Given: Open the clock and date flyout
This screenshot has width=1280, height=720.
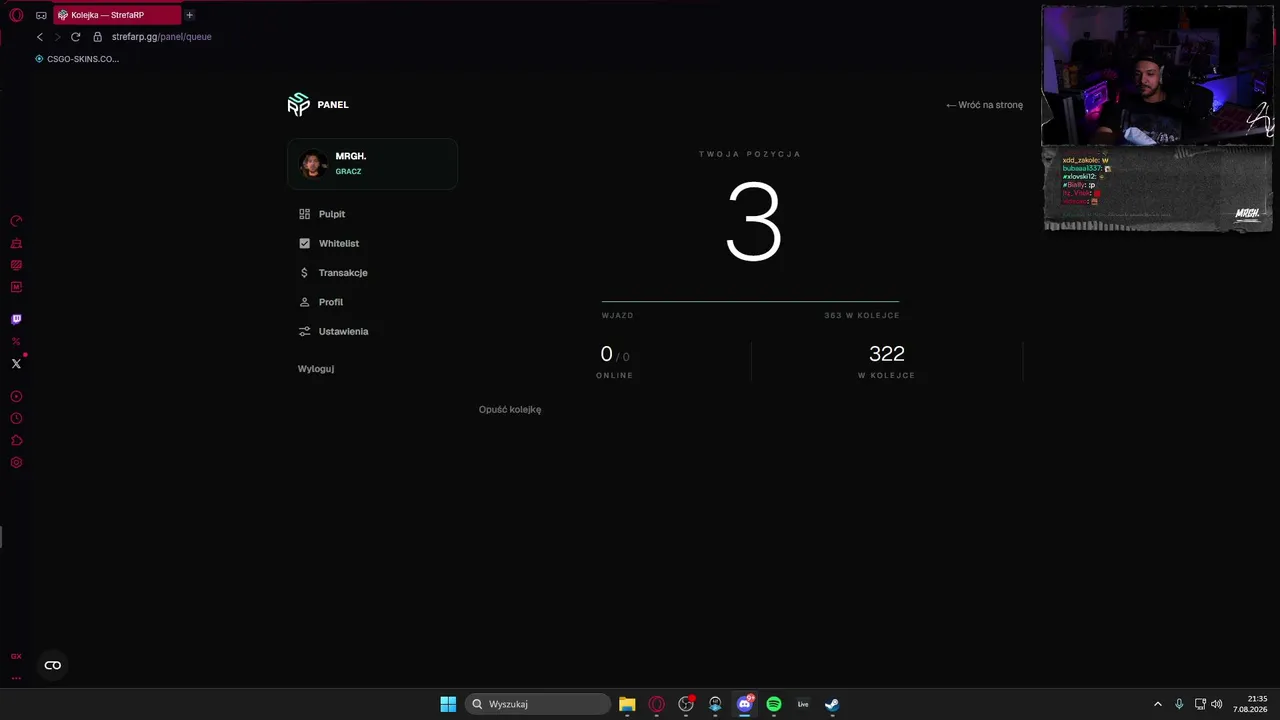Looking at the screenshot, I should tap(1250, 704).
